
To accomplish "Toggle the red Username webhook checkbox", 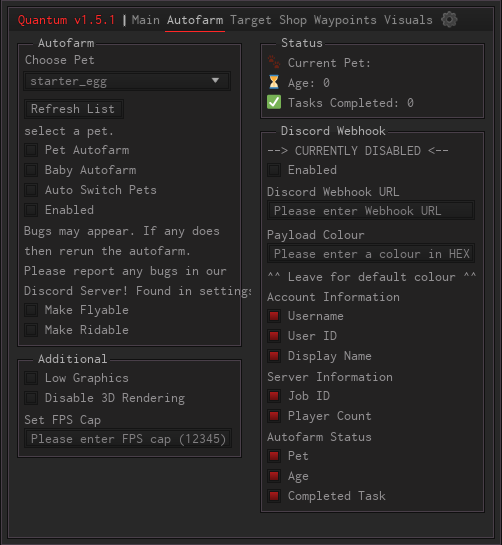I will tap(274, 316).
